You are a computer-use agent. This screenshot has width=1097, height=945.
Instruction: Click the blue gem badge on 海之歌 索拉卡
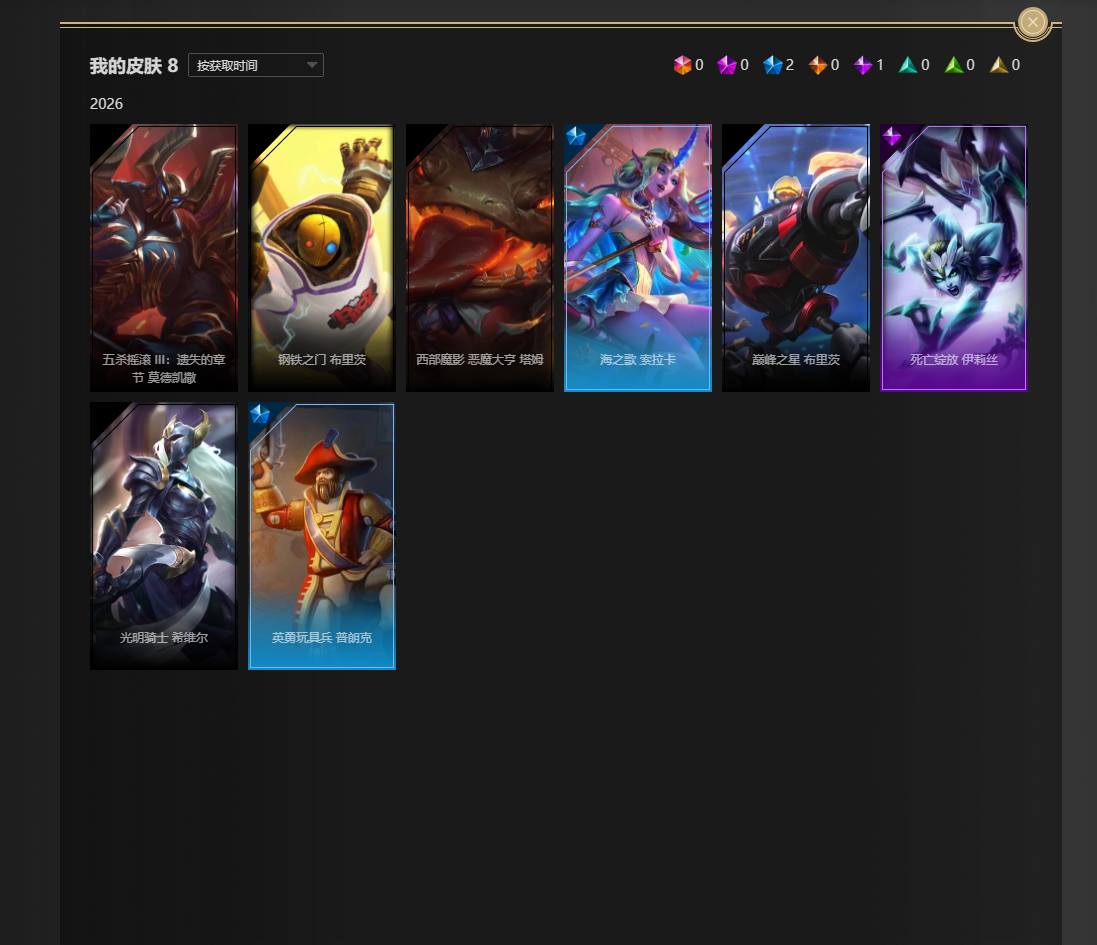pyautogui.click(x=576, y=136)
